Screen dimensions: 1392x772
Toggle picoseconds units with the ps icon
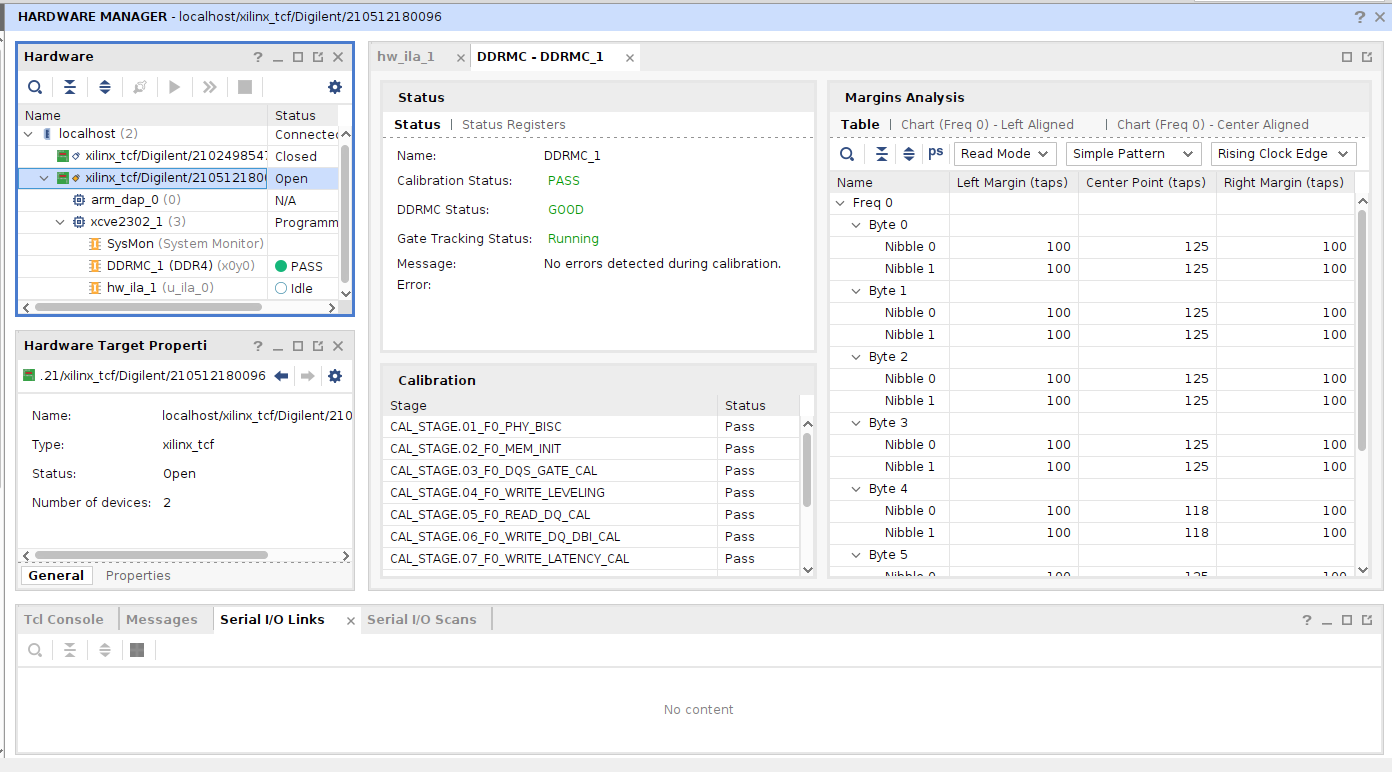pyautogui.click(x=936, y=153)
